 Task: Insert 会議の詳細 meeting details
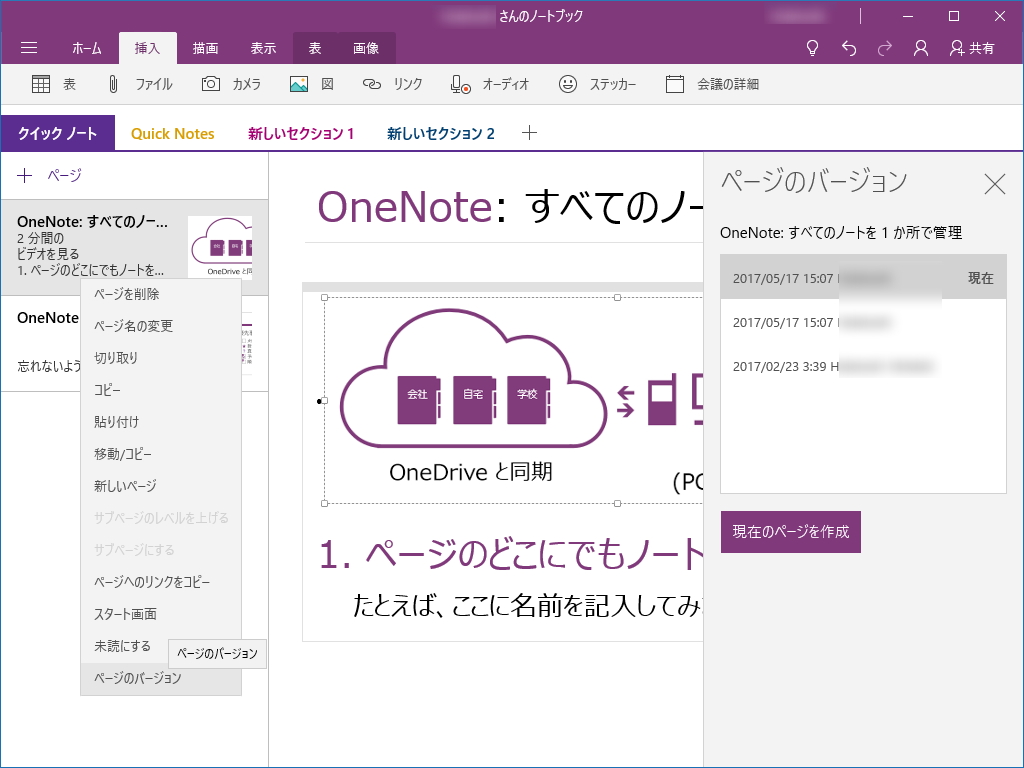[x=712, y=84]
